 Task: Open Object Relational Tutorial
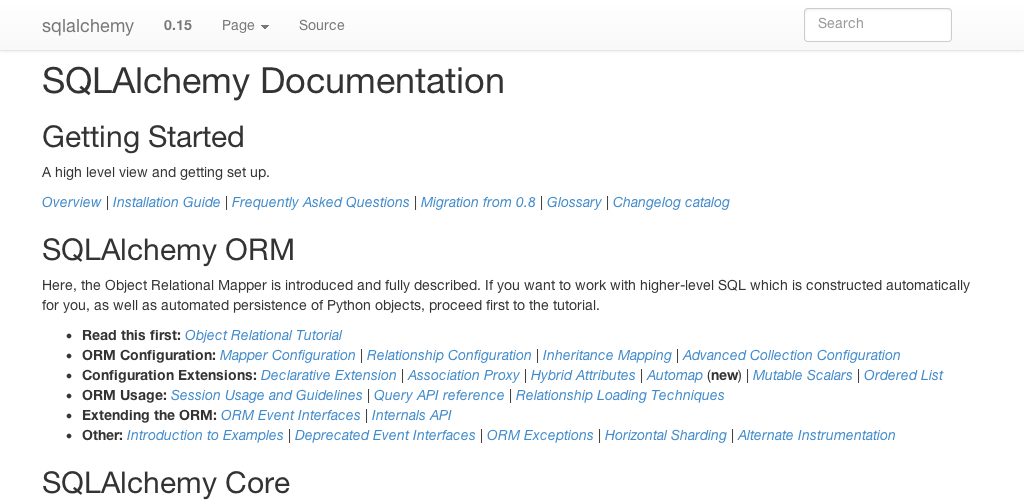tap(263, 336)
